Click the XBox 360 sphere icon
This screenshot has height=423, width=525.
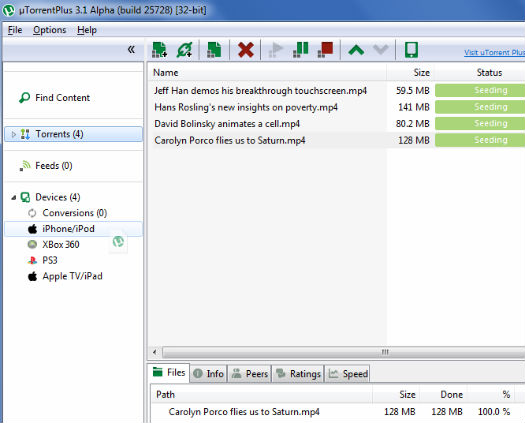point(32,244)
